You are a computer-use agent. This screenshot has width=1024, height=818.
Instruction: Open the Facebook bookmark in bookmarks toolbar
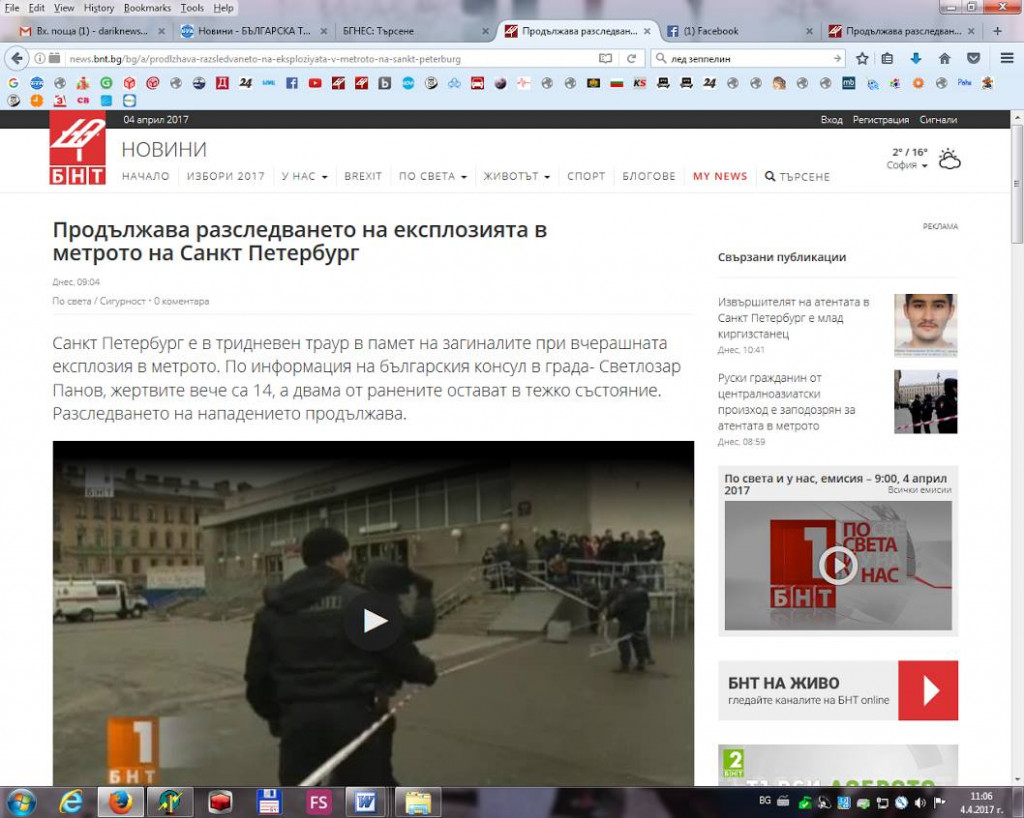click(292, 83)
